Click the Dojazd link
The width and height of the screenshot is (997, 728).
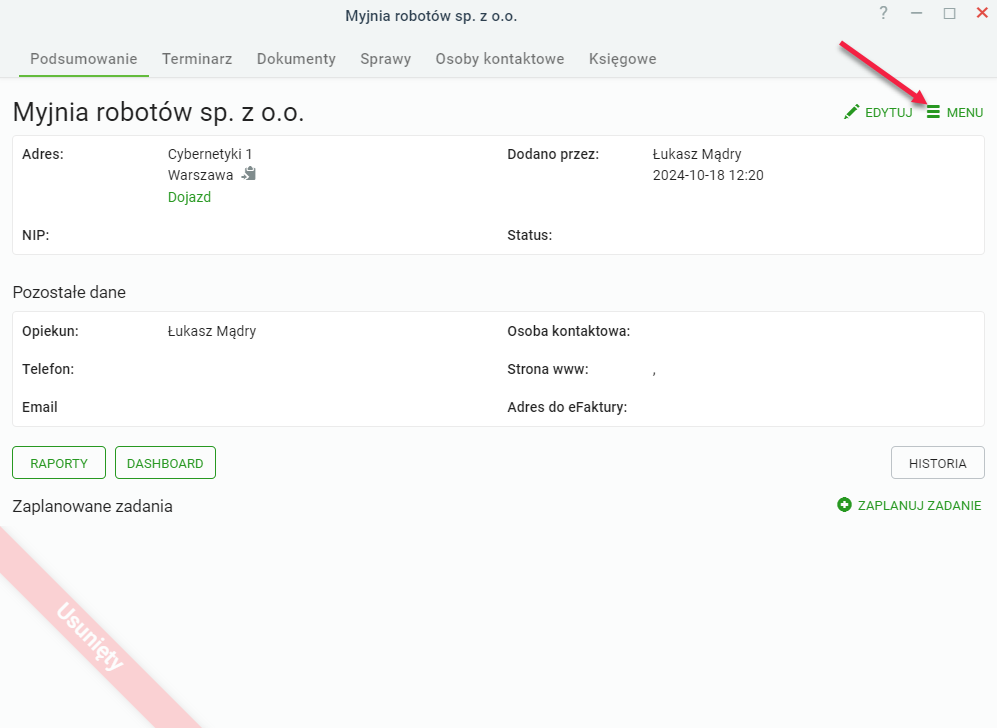point(189,197)
